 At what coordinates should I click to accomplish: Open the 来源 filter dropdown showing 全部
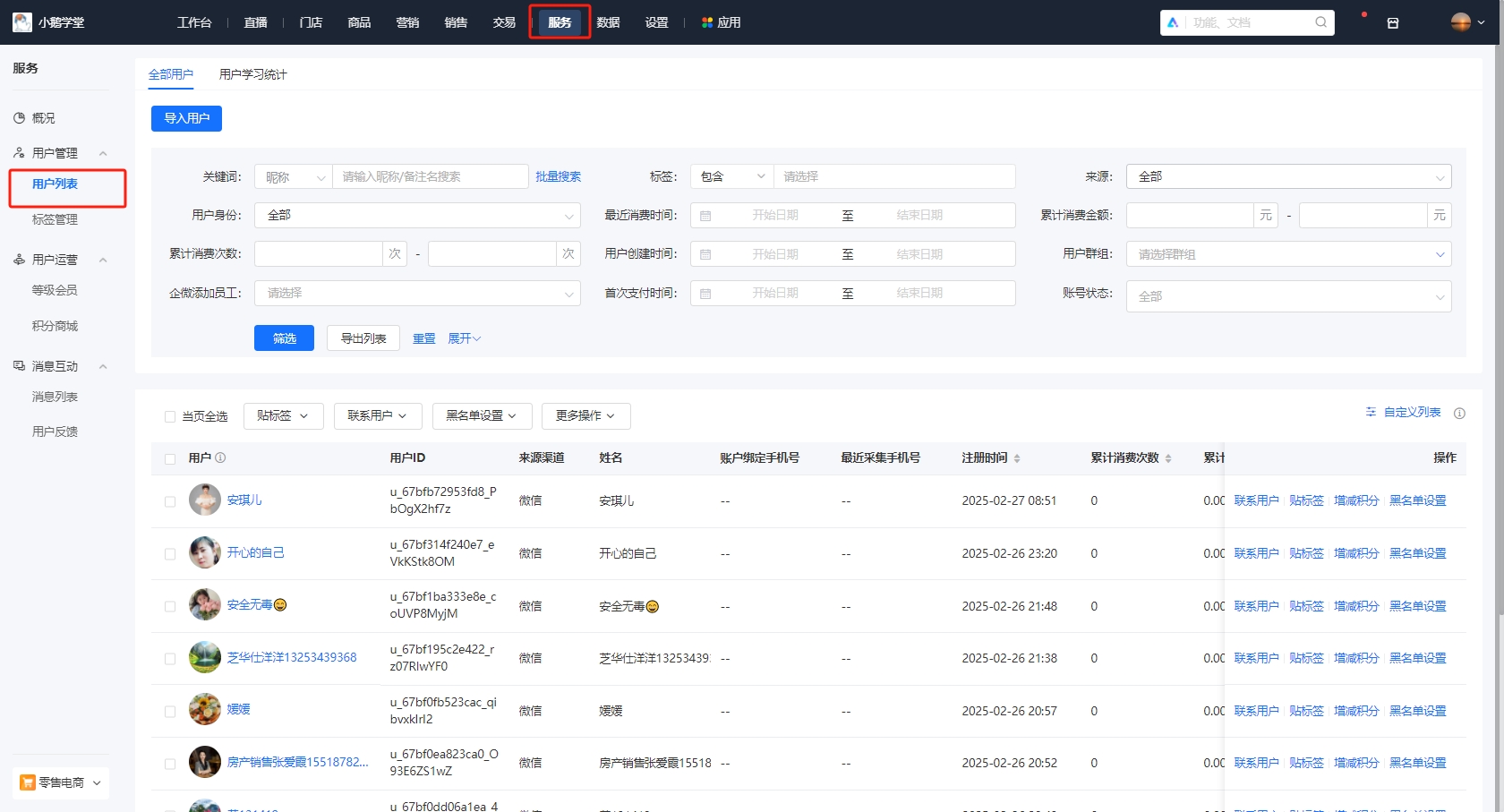pos(1287,176)
